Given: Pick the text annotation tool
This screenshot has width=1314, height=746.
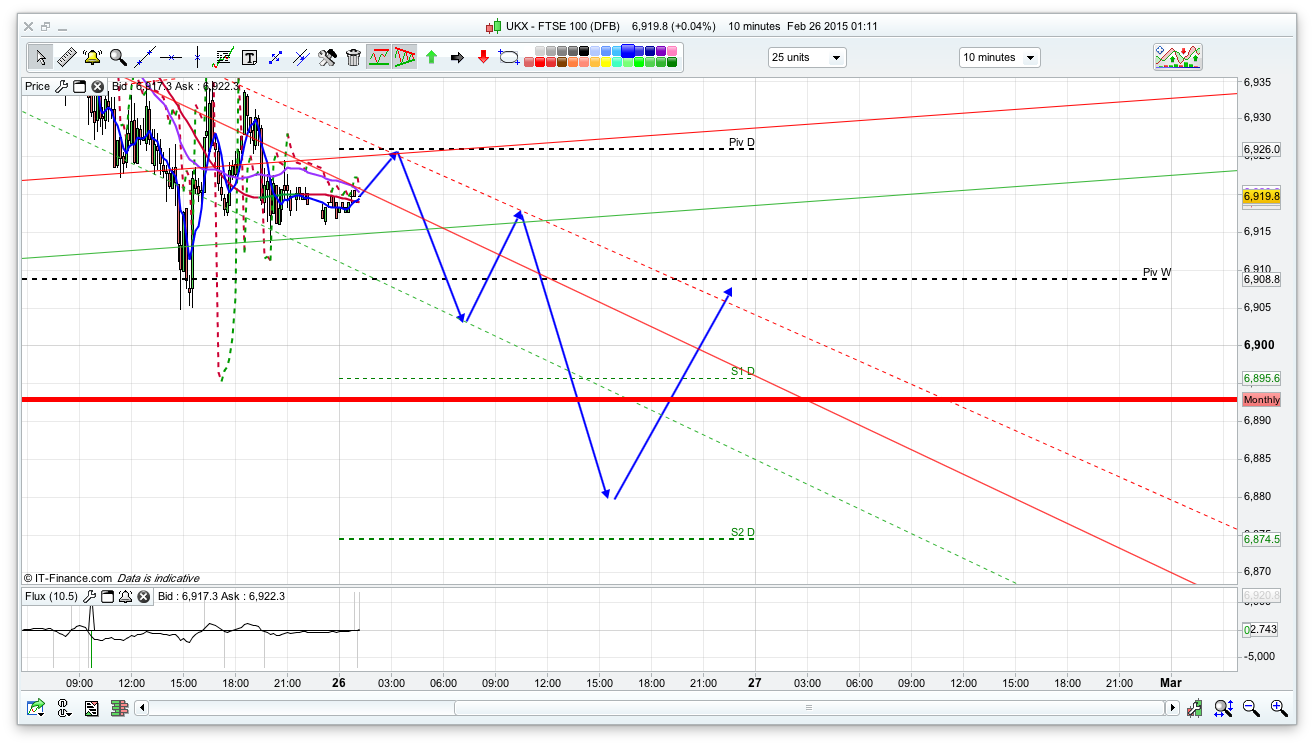Looking at the screenshot, I should [x=249, y=57].
